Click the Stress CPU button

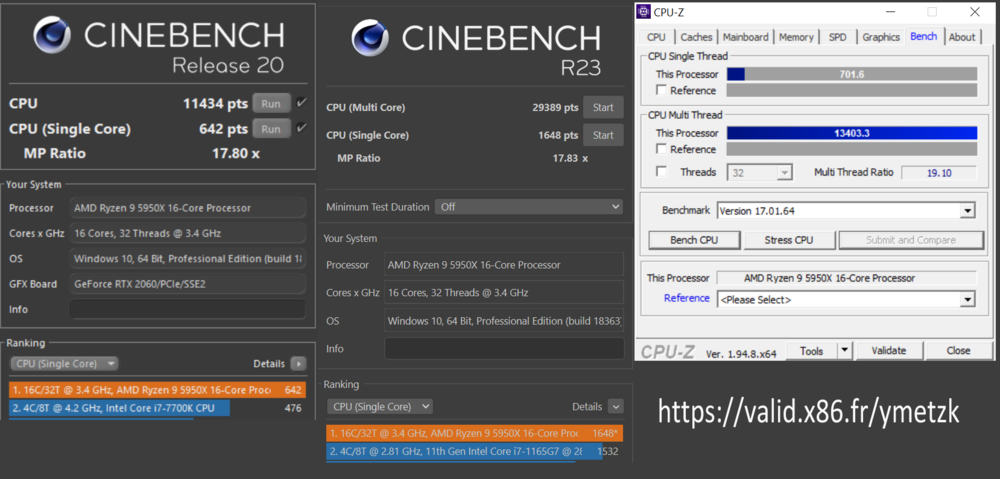tap(788, 240)
